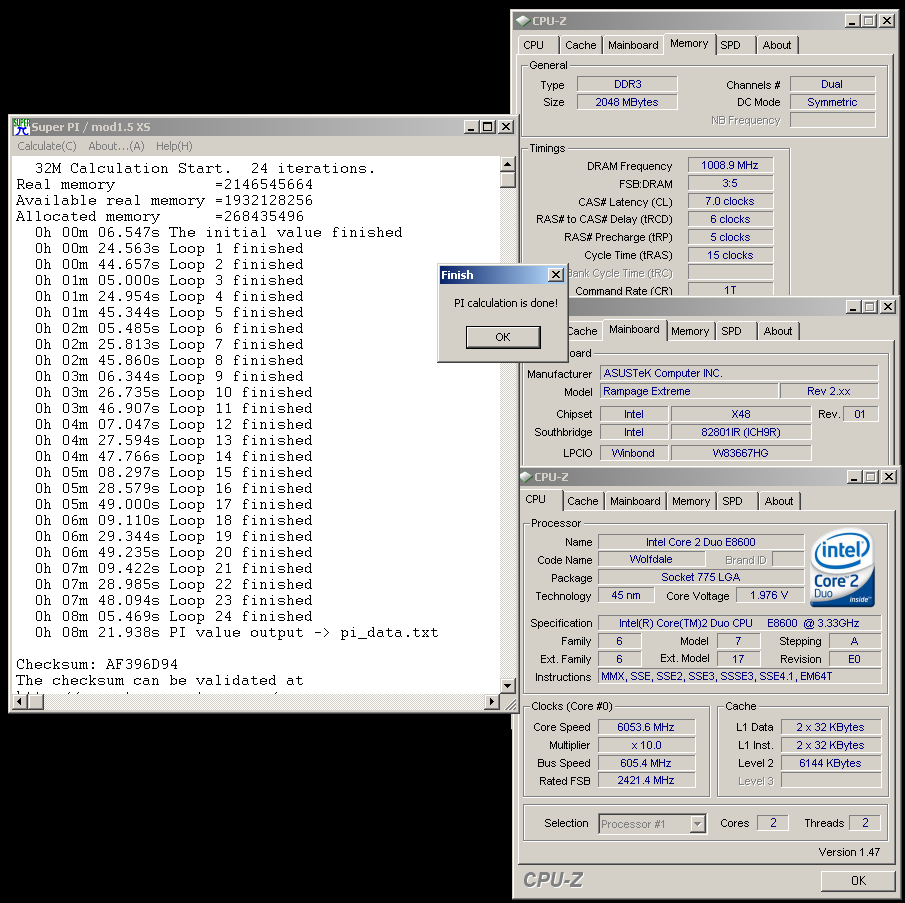905x903 pixels.
Task: Click Multiplier value x 10.0
Action: point(646,745)
